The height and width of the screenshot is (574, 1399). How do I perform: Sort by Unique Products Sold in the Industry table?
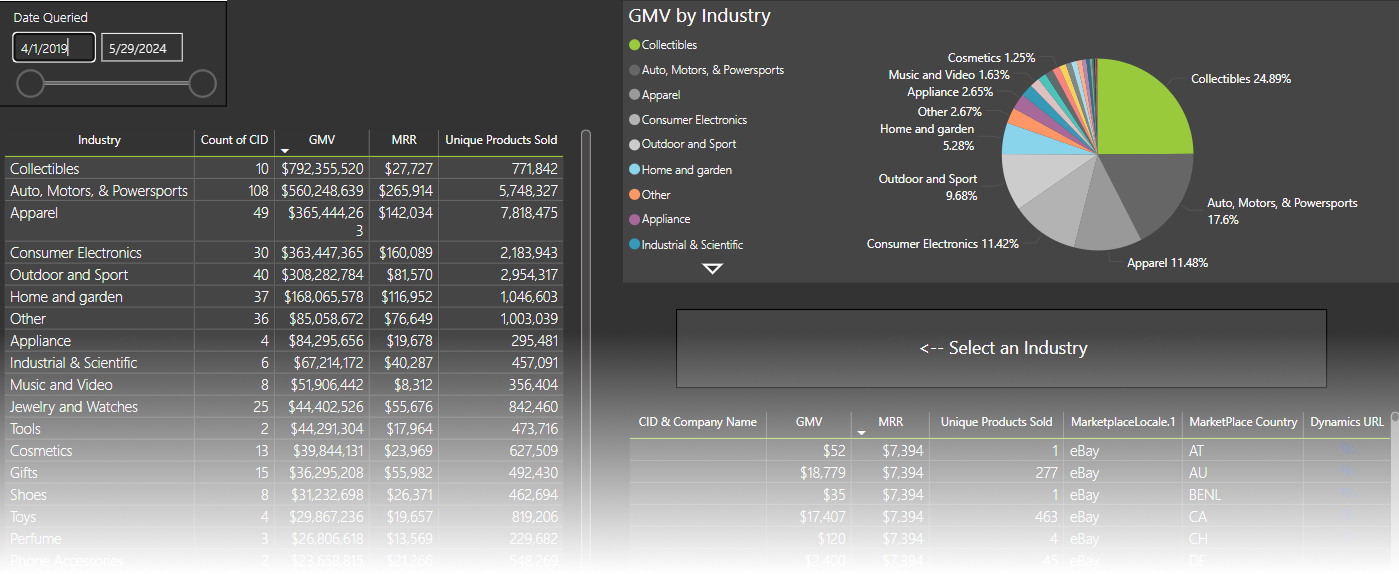coord(501,140)
